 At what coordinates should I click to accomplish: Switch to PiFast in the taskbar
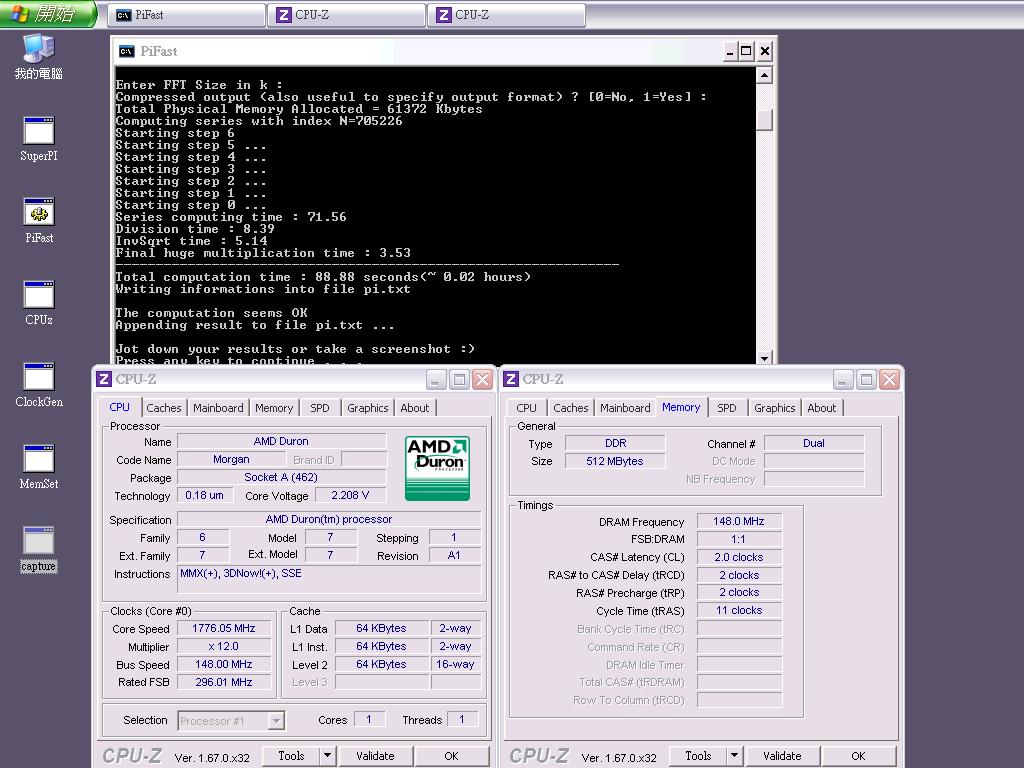click(186, 15)
